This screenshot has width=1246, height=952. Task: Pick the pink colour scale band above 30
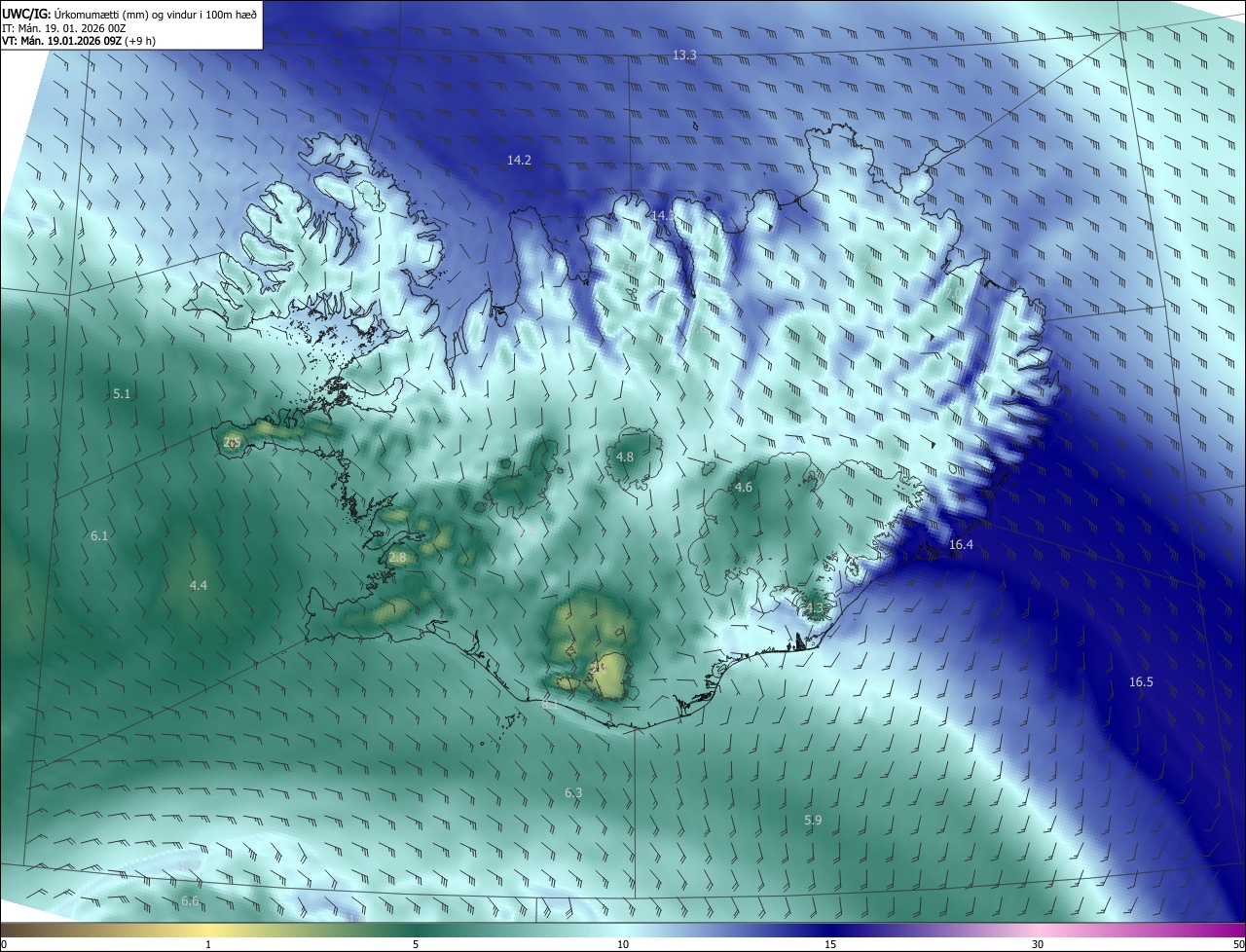(x=1038, y=930)
